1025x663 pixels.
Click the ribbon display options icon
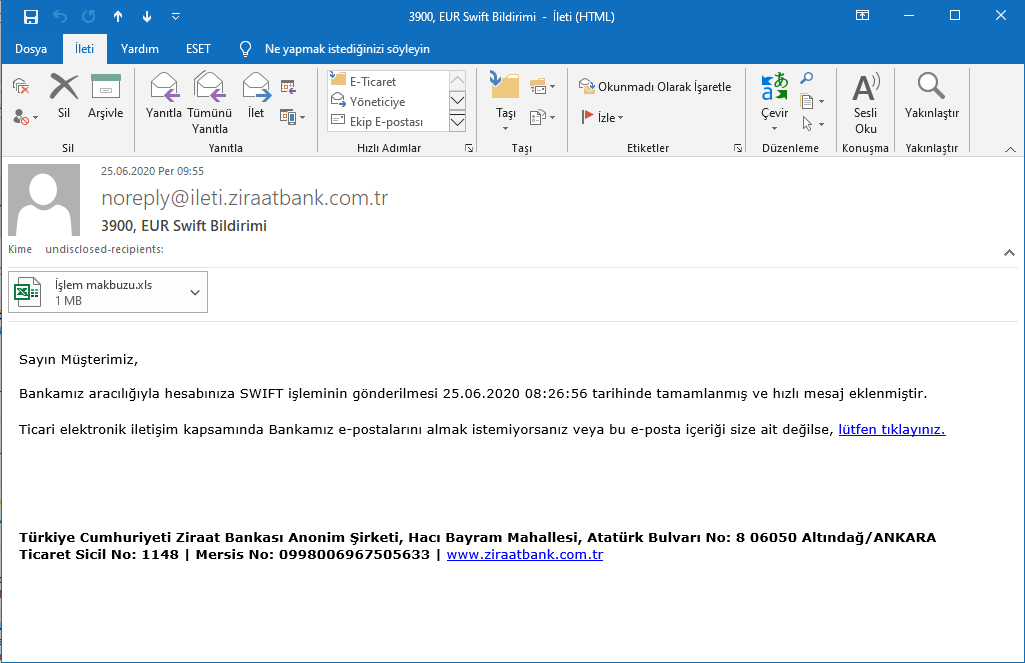pos(862,16)
